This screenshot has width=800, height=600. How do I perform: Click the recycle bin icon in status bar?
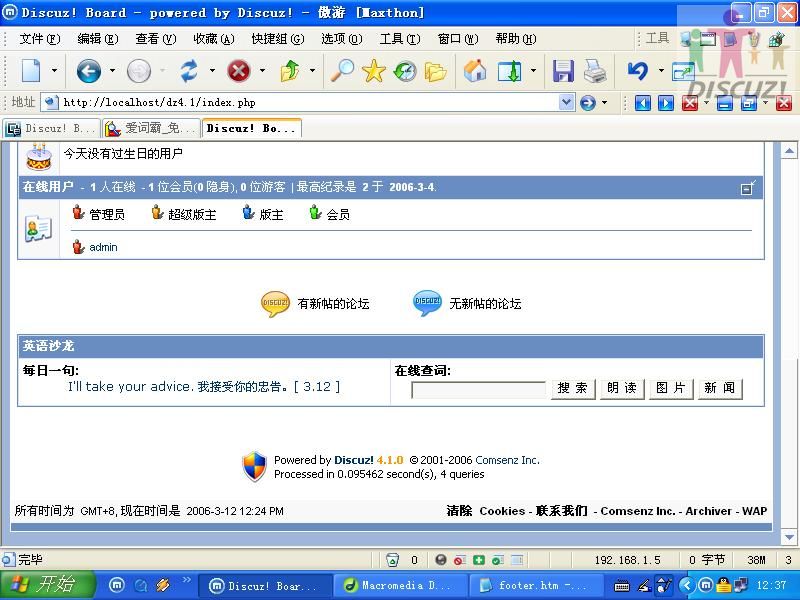[392, 560]
